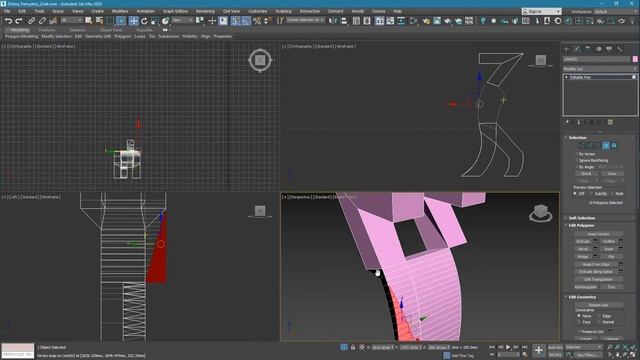
Task: Open the File menu
Action: coord(7,11)
